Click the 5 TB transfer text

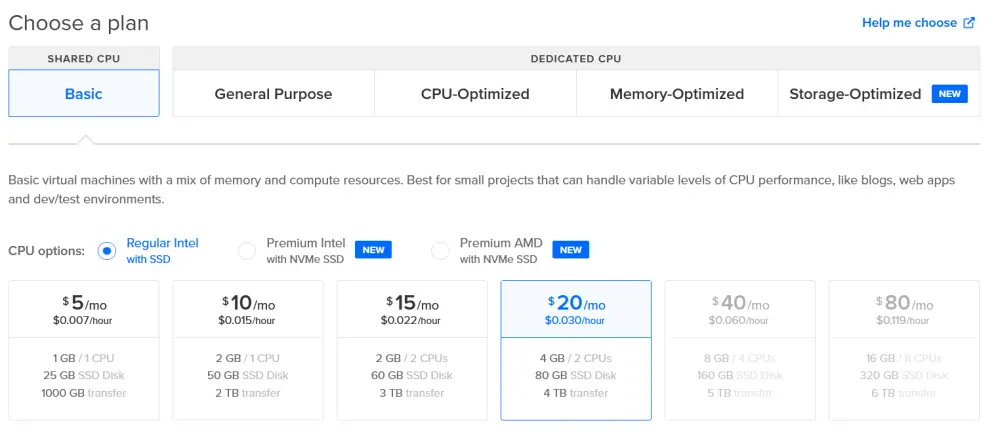point(740,393)
